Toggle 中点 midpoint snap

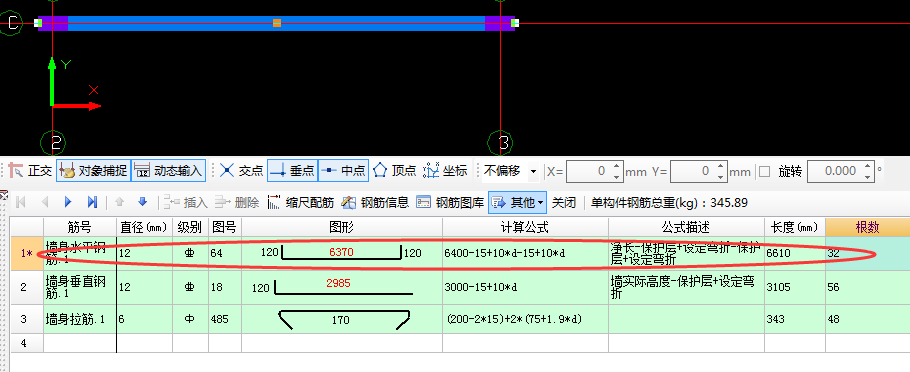tap(344, 171)
